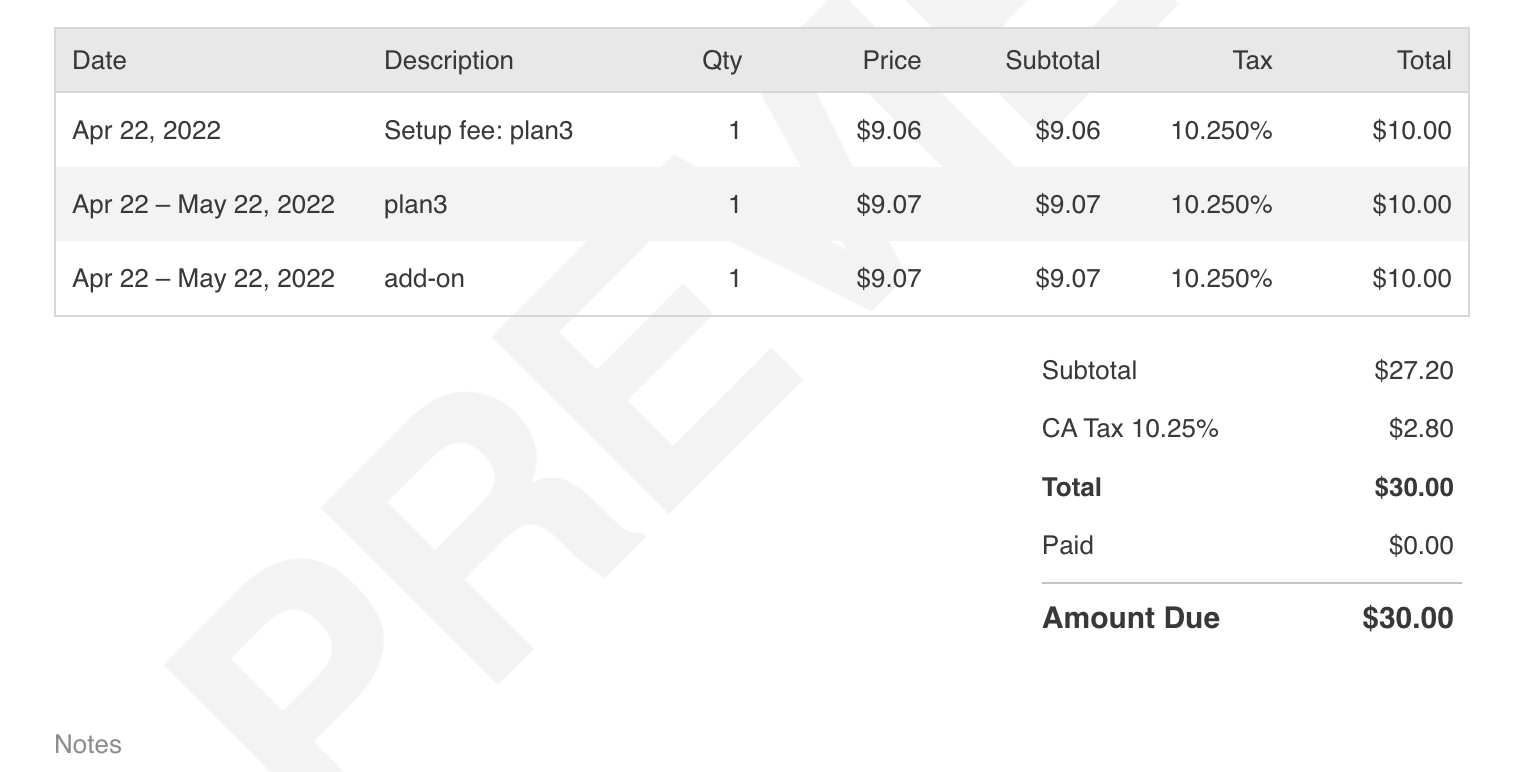The image size is (1530, 772).
Task: Click the CA Tax 10.25% label
Action: [1130, 429]
